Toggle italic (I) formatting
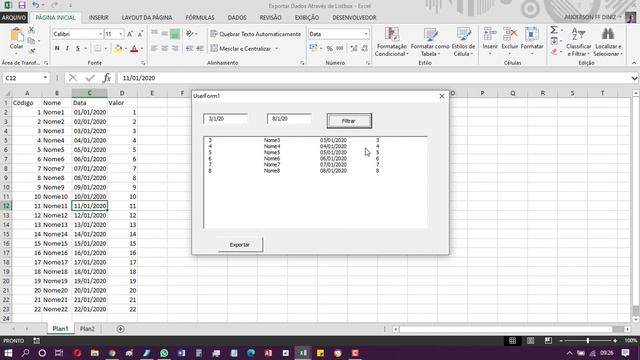 (67, 49)
